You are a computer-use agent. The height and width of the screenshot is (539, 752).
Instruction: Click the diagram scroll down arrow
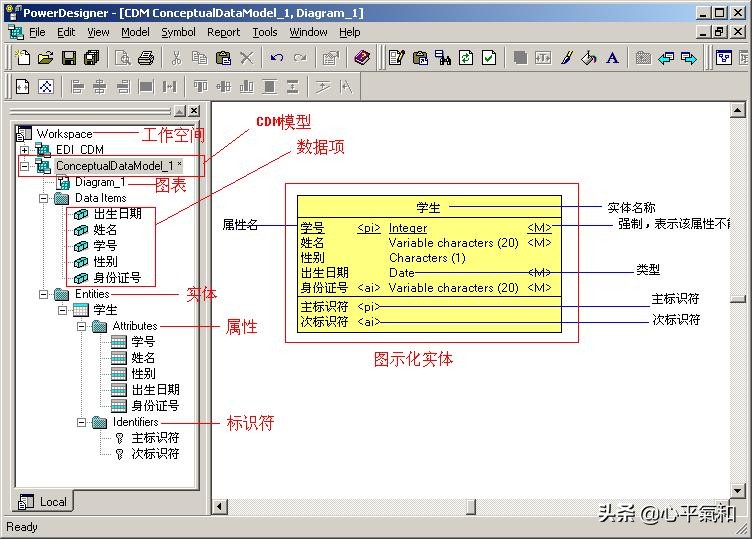738,491
